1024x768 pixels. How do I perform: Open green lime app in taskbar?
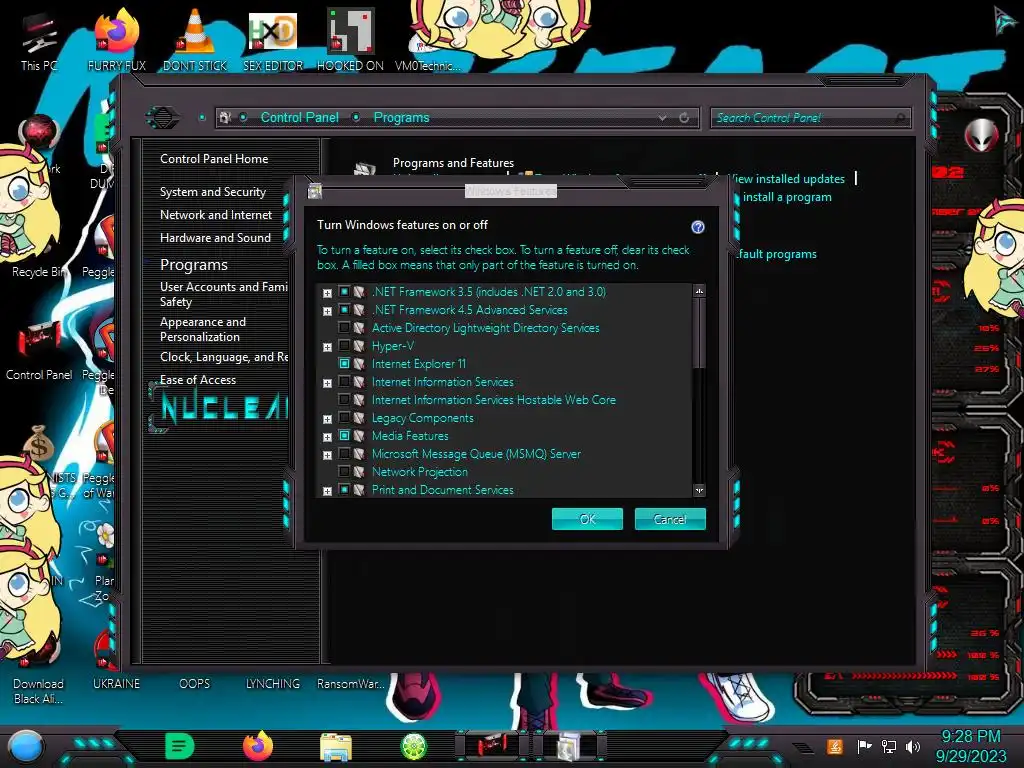(x=414, y=746)
